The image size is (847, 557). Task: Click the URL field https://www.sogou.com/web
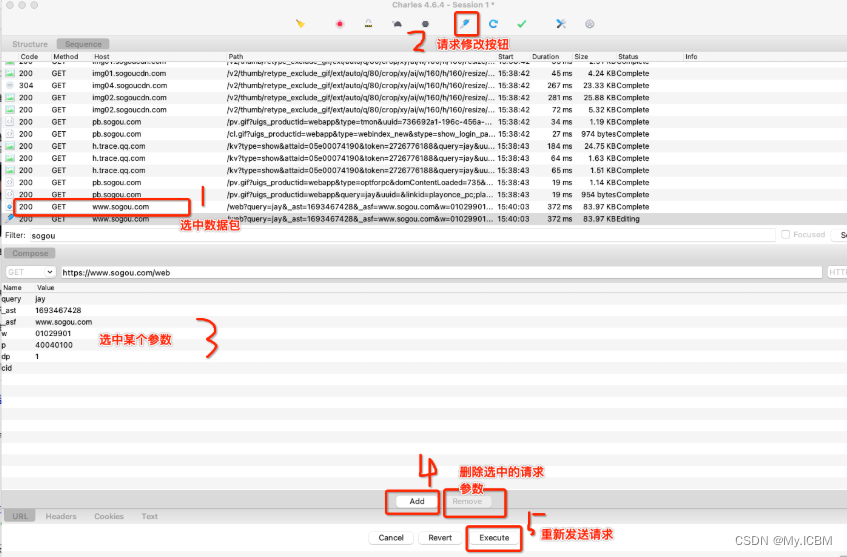(x=441, y=272)
